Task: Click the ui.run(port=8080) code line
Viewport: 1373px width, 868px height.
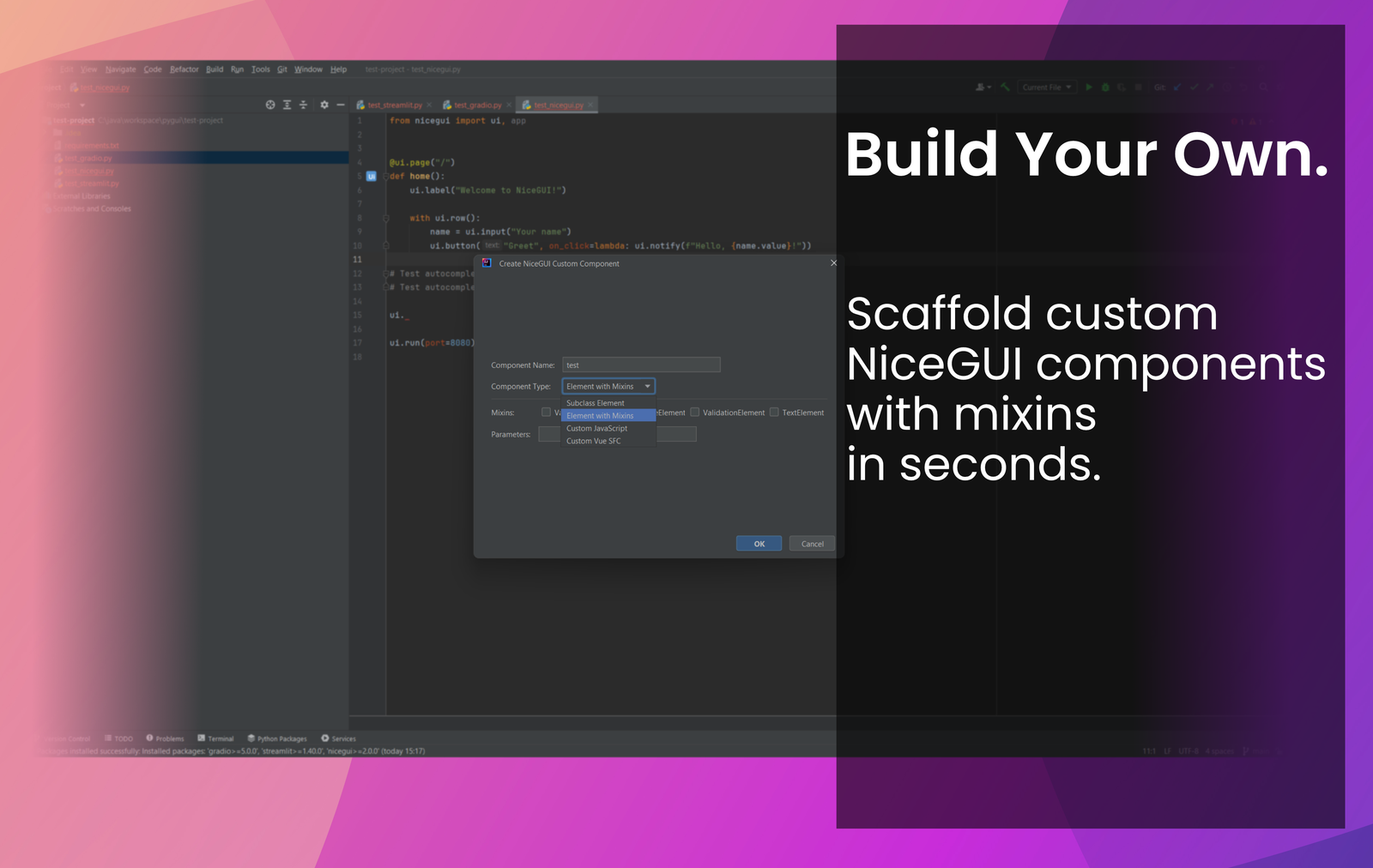Action: point(432,343)
